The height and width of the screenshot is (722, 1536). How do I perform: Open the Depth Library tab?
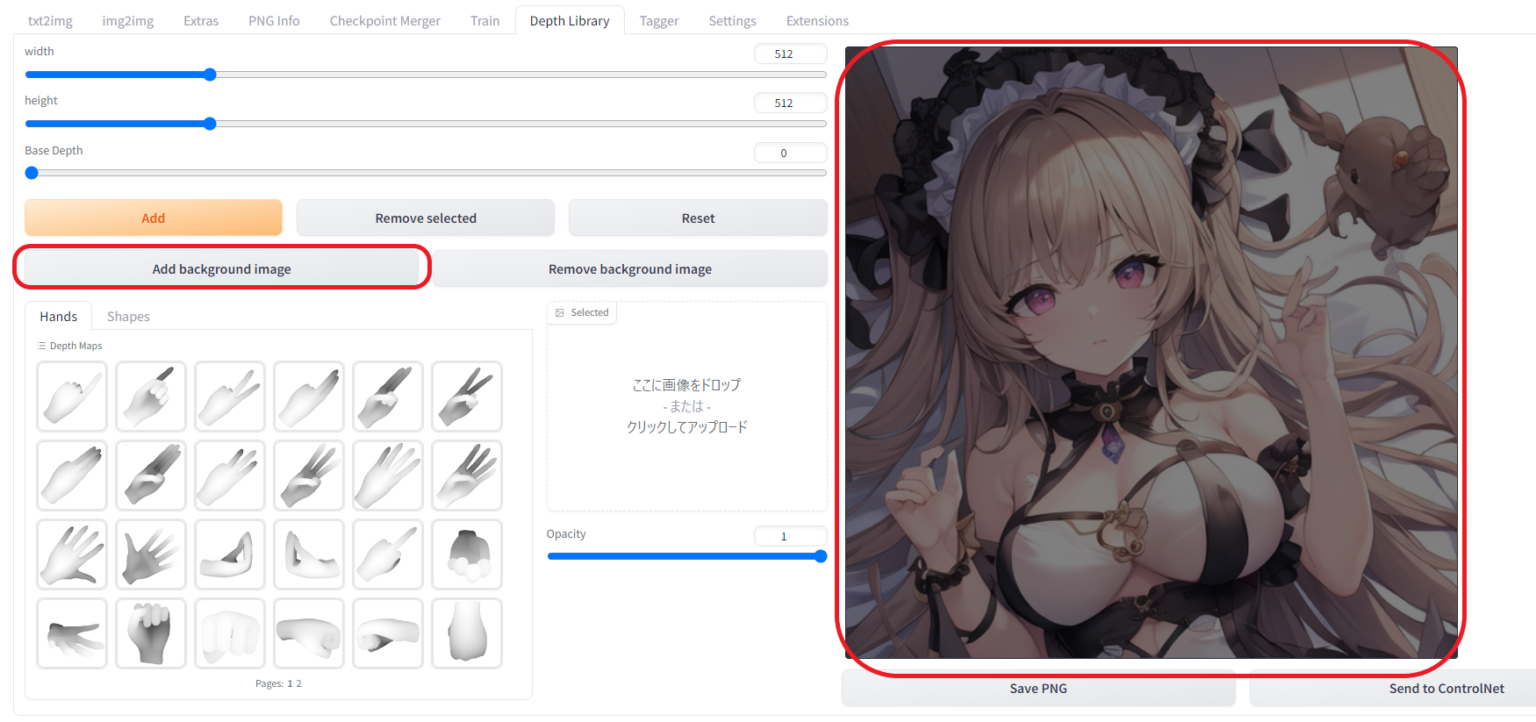pyautogui.click(x=569, y=19)
